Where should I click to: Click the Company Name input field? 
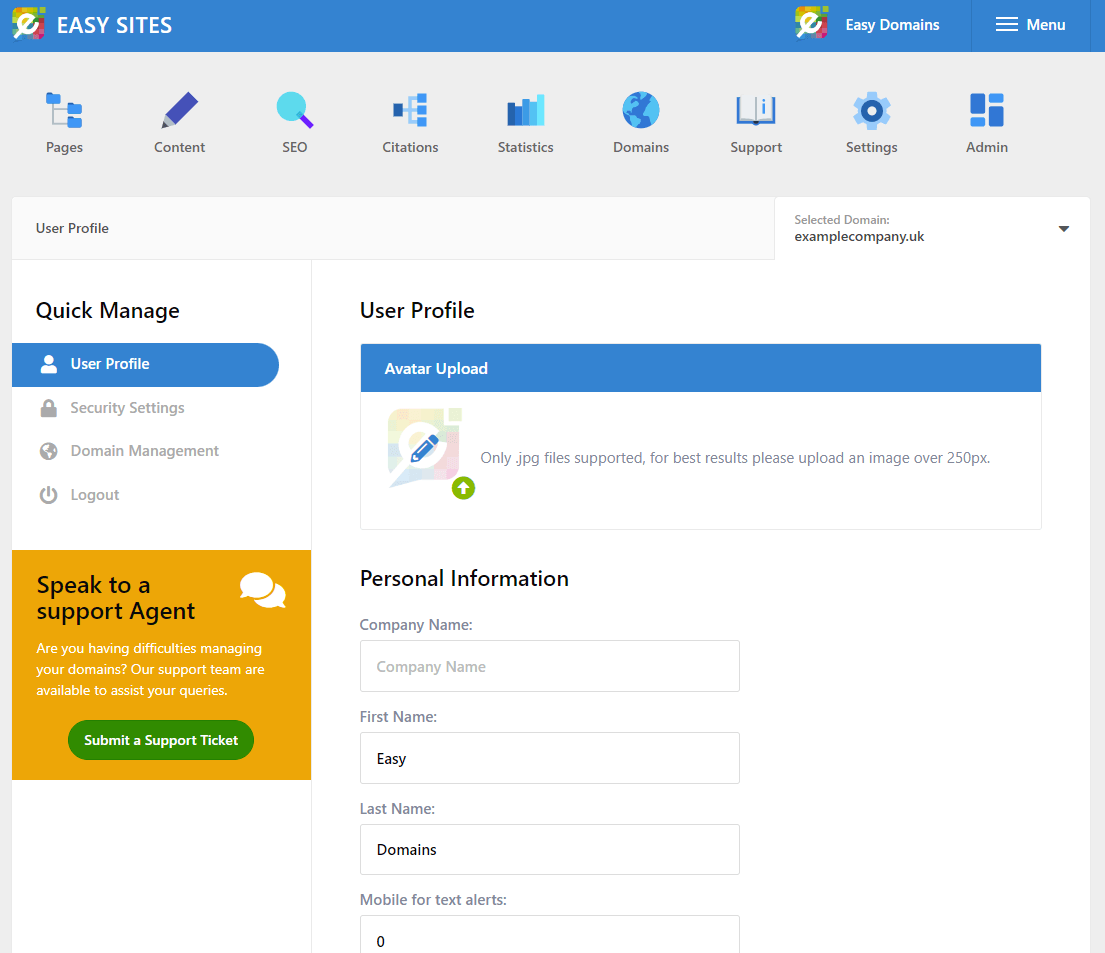[x=550, y=666]
